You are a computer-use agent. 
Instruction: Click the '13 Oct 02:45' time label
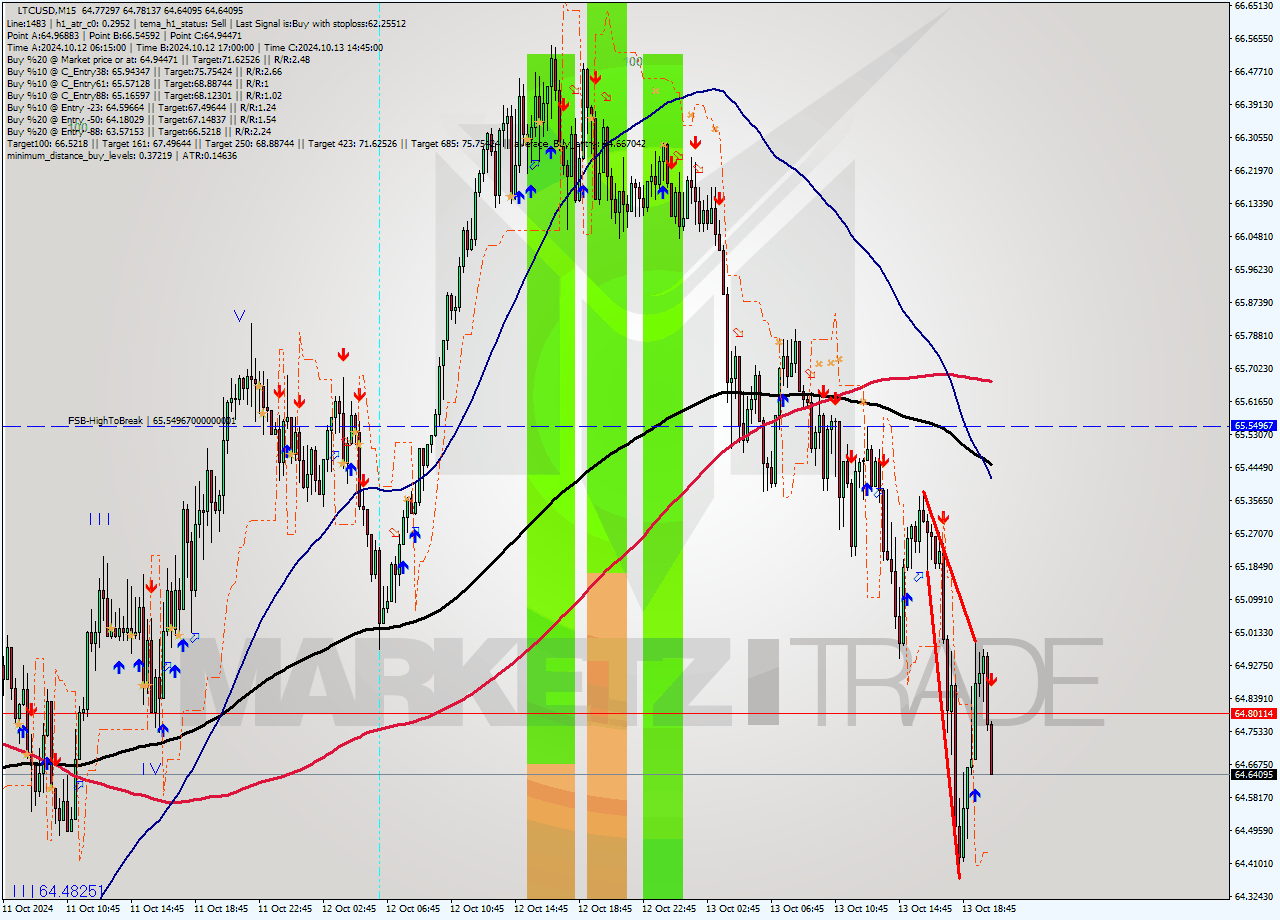733,909
